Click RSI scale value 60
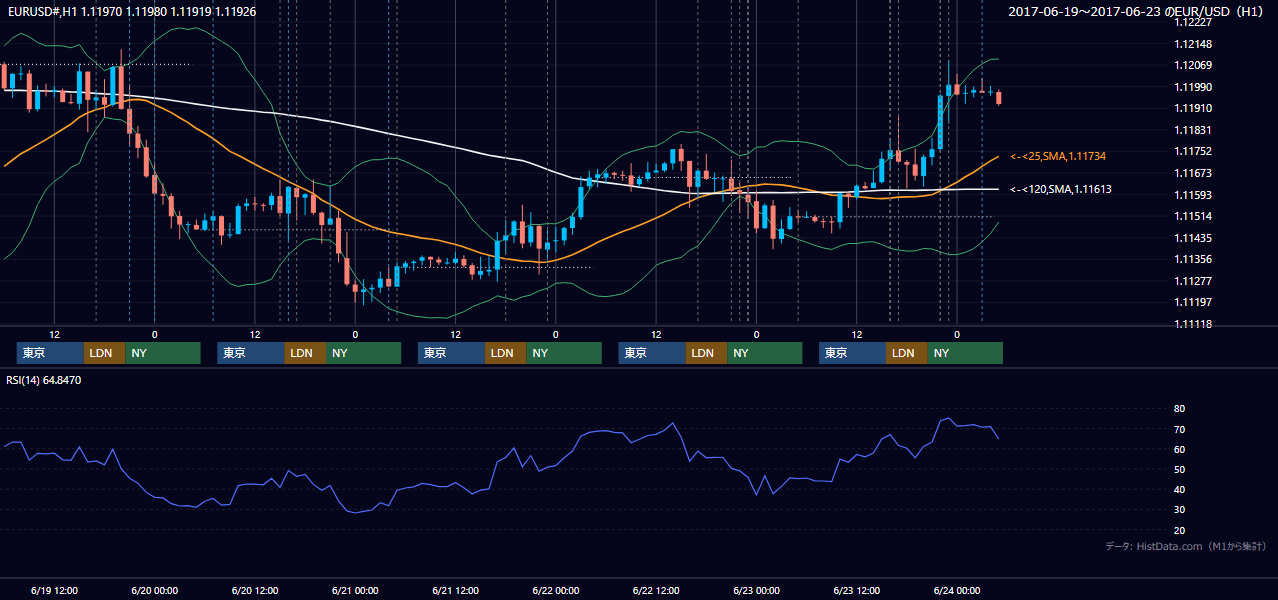 1179,449
